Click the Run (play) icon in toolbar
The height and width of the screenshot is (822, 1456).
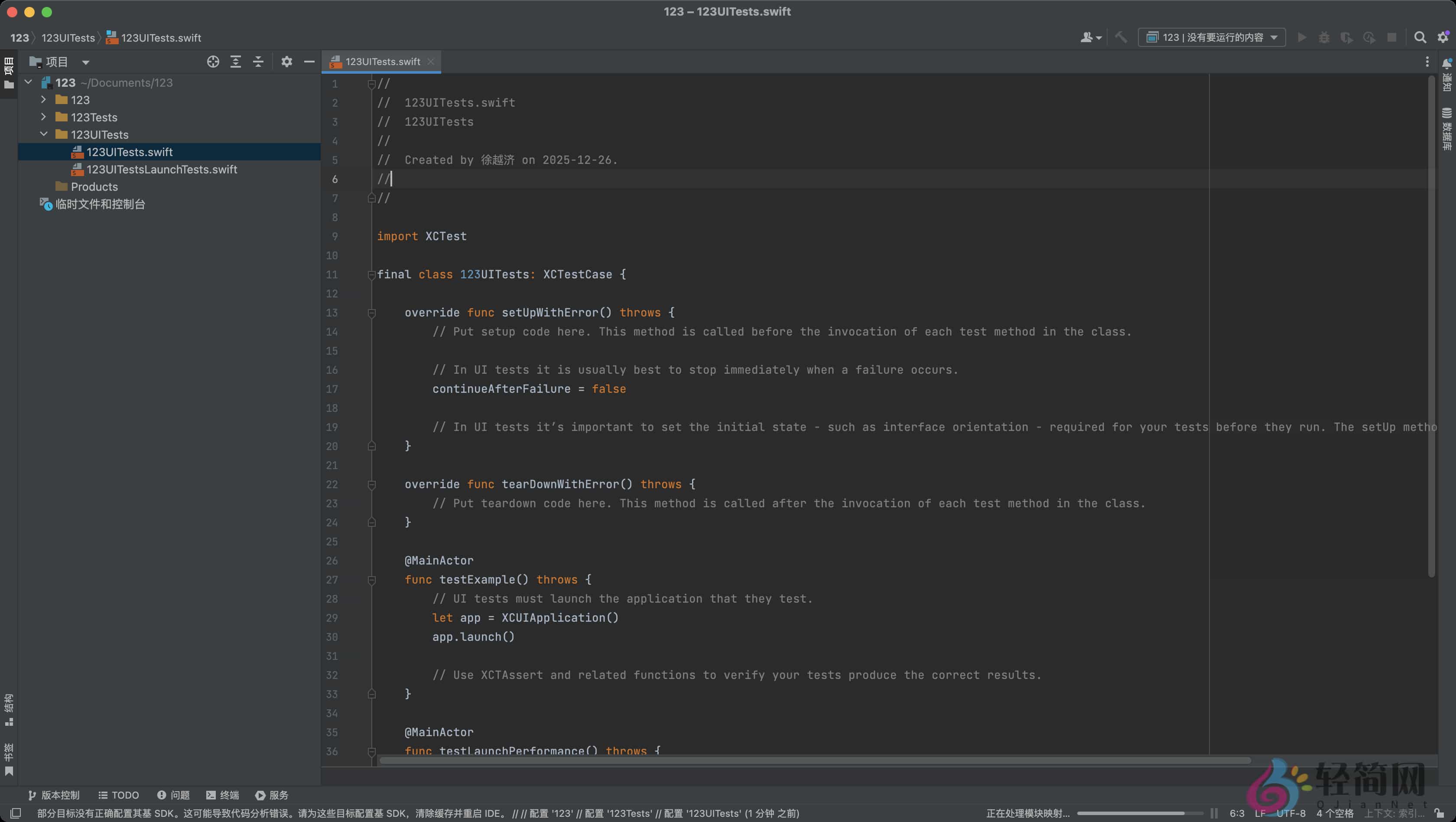(1302, 37)
